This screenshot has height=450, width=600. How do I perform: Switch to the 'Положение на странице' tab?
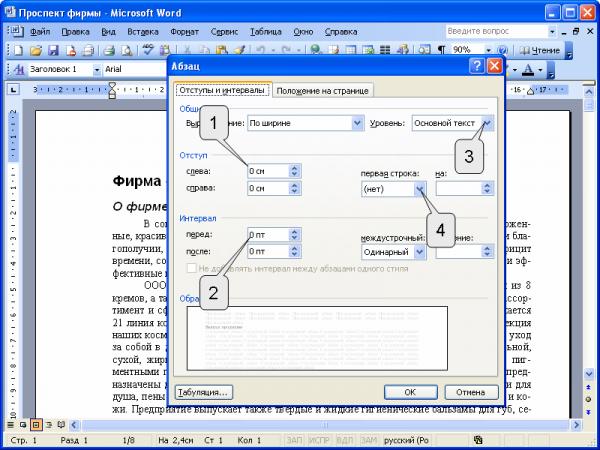tap(323, 91)
